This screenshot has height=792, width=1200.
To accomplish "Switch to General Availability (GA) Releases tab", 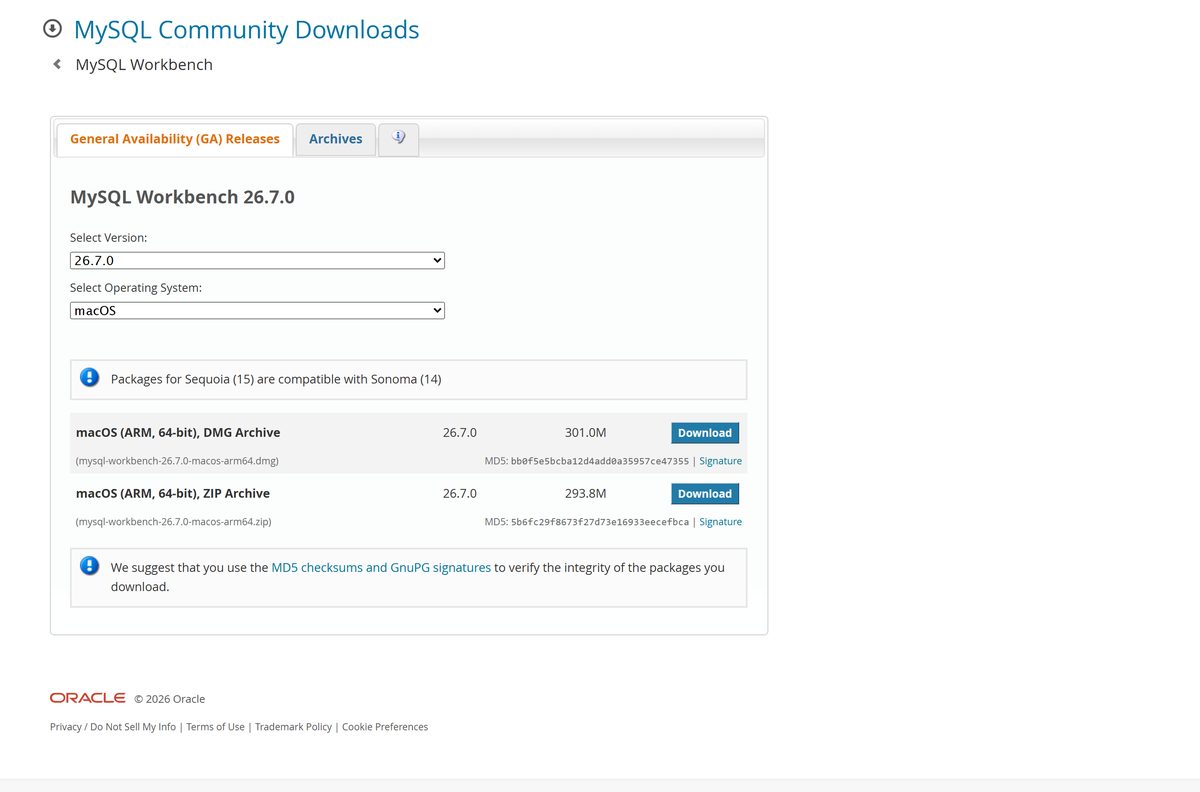I will [175, 139].
